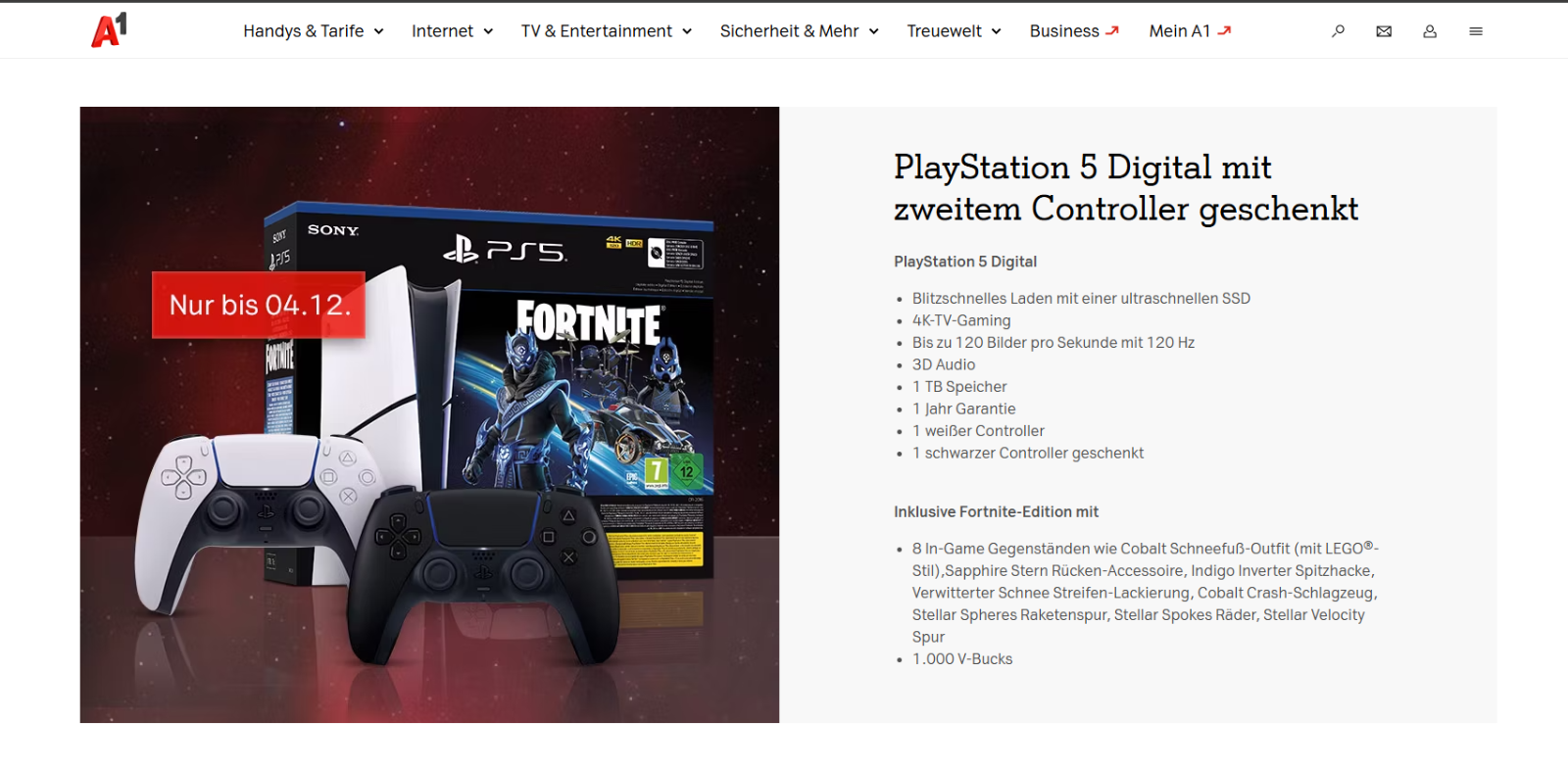Click the PlayStation 5 Fortnite bundle image
Image resolution: width=1568 pixels, height=770 pixels.
[x=429, y=414]
